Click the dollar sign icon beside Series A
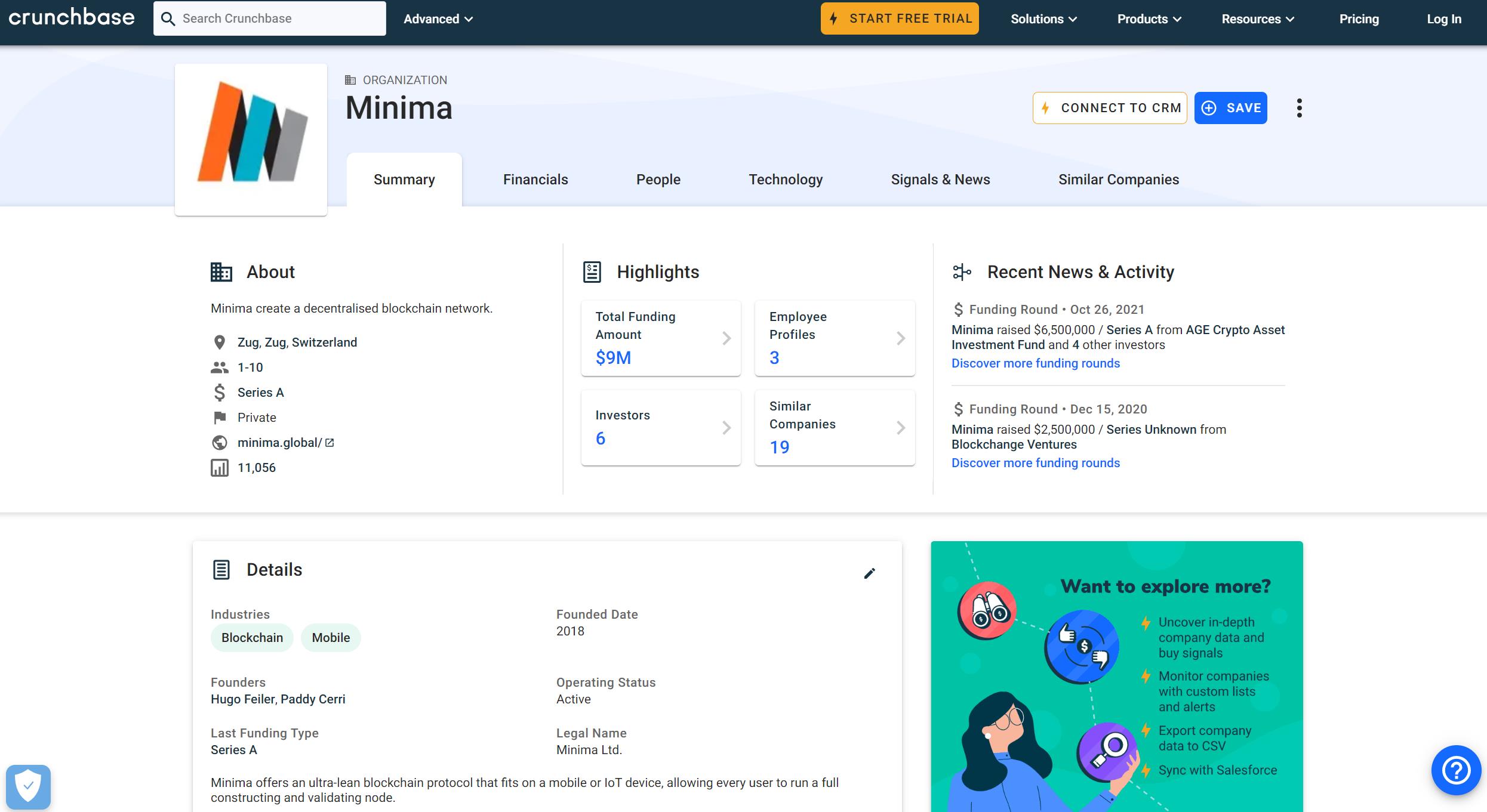Image resolution: width=1487 pixels, height=812 pixels. [220, 393]
